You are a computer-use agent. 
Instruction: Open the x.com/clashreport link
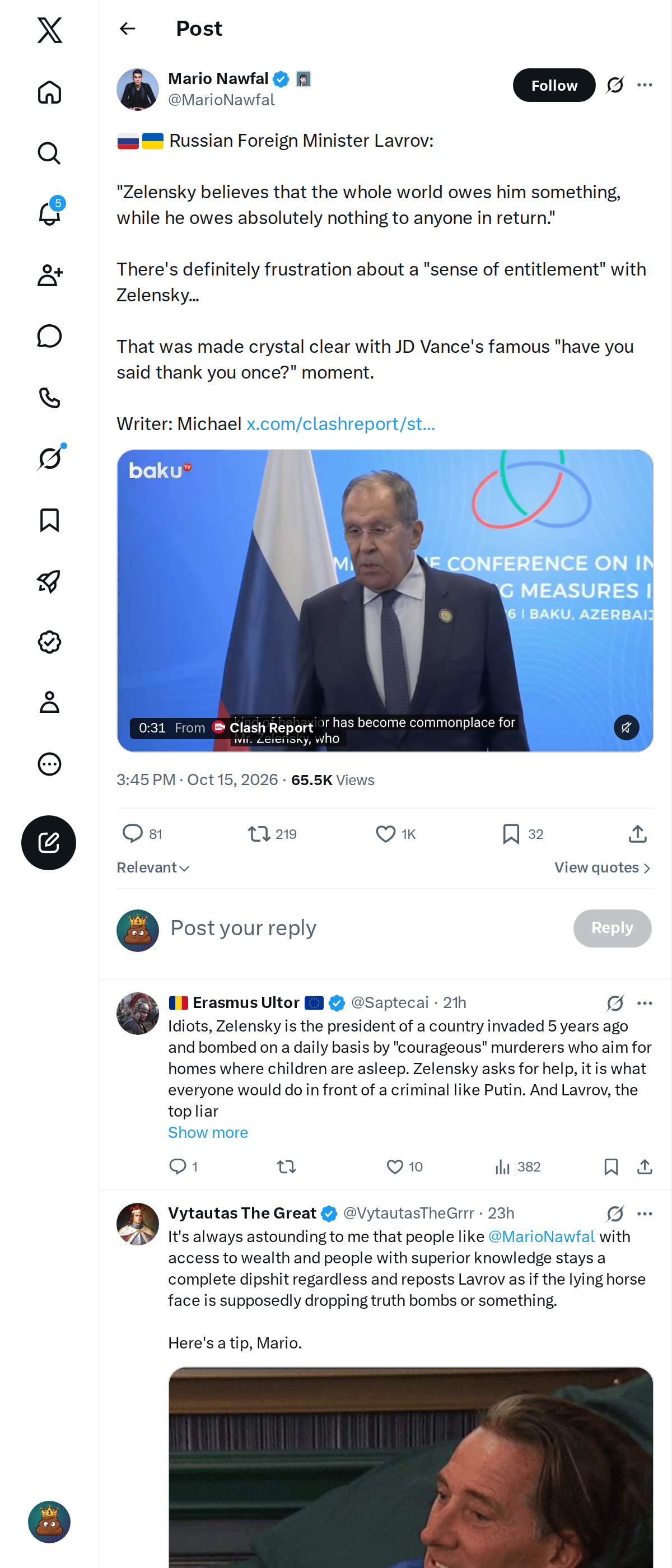pos(340,424)
